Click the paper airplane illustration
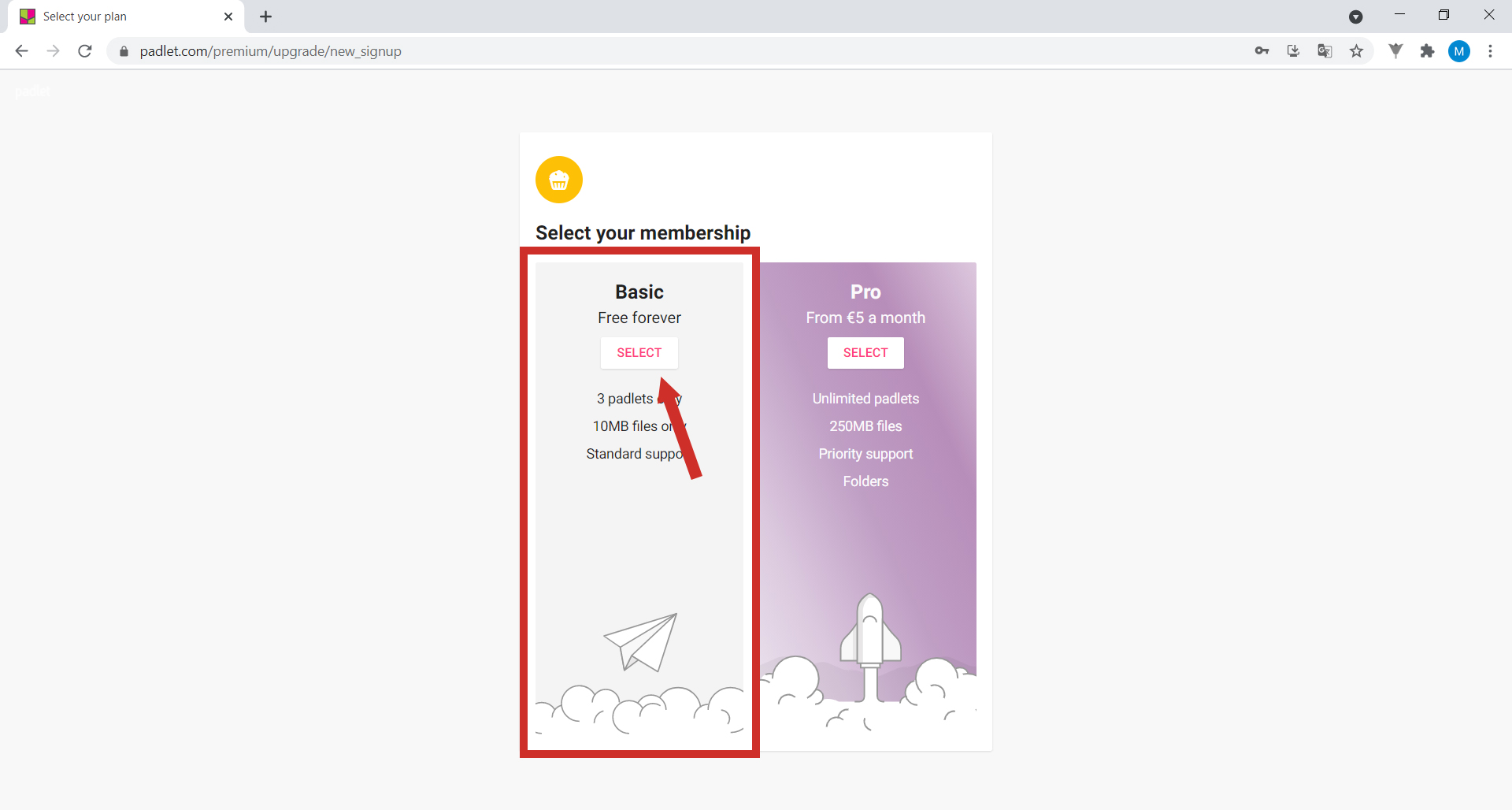 641,642
